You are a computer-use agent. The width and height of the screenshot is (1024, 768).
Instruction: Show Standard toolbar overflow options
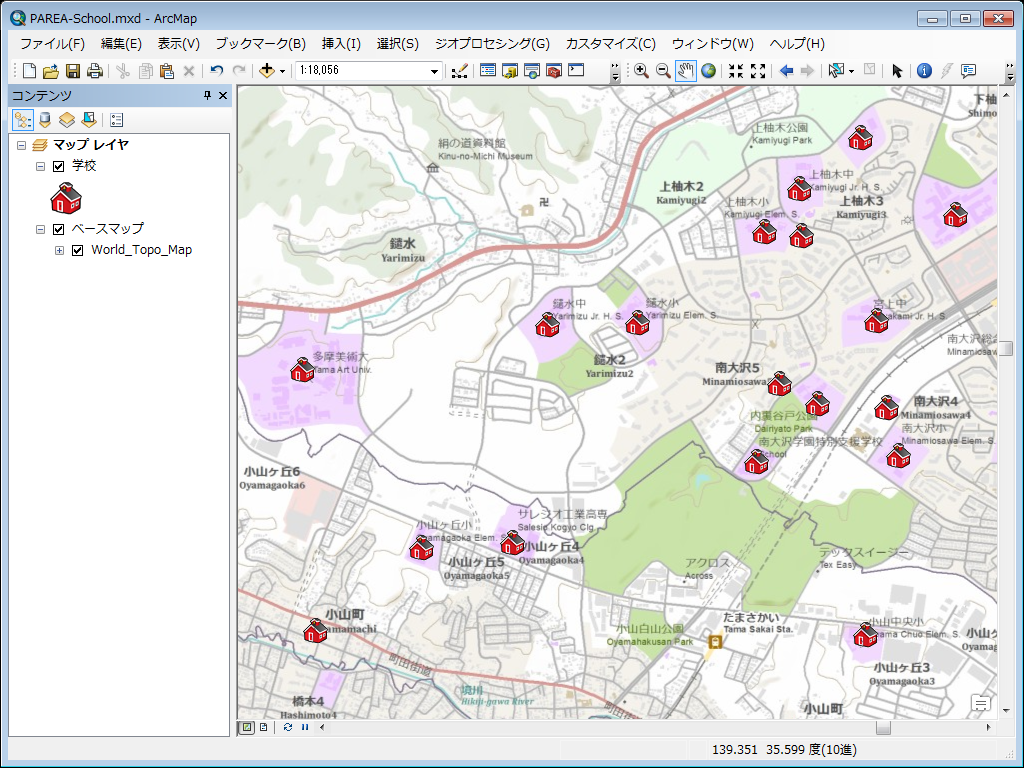[615, 72]
